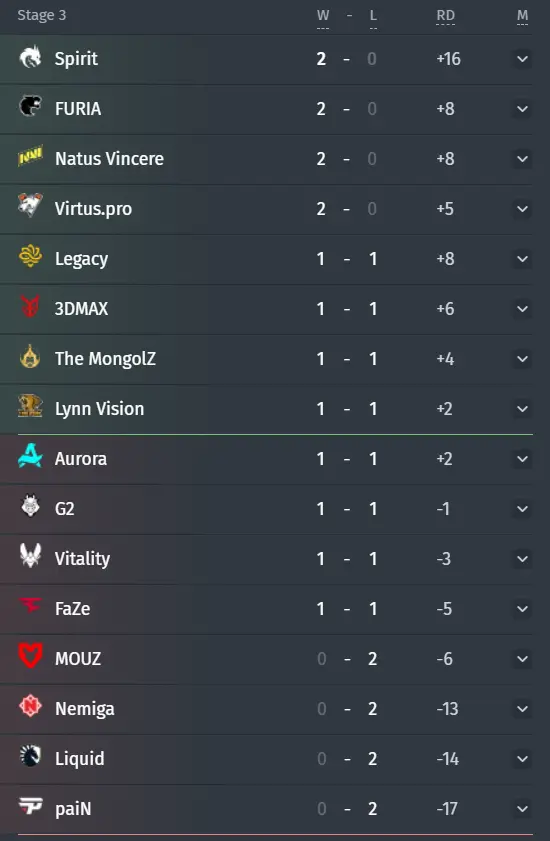Click the Virtus.pro bear logo
This screenshot has height=841, width=550.
[x=30, y=206]
